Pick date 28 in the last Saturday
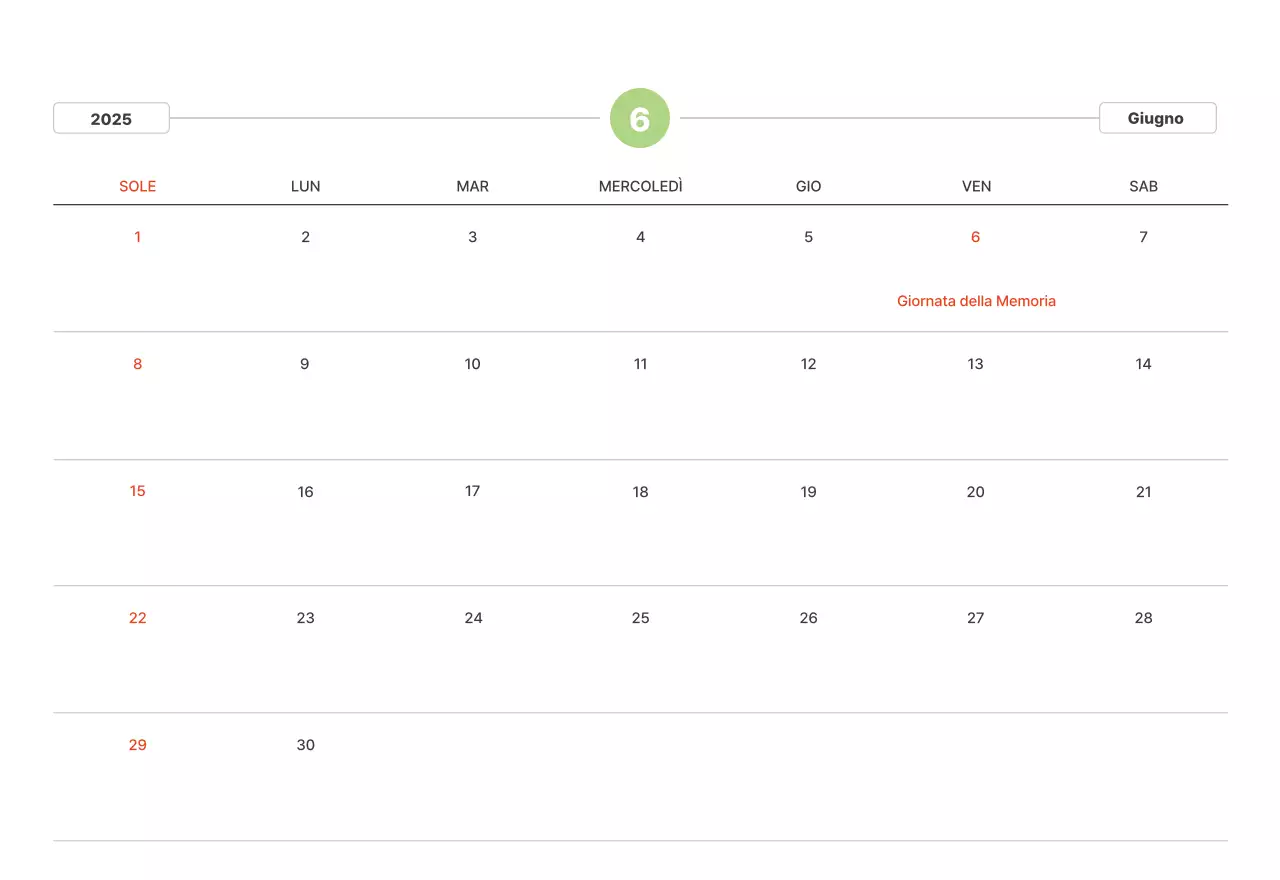Screen dimensions: 1280x880 click(1143, 618)
